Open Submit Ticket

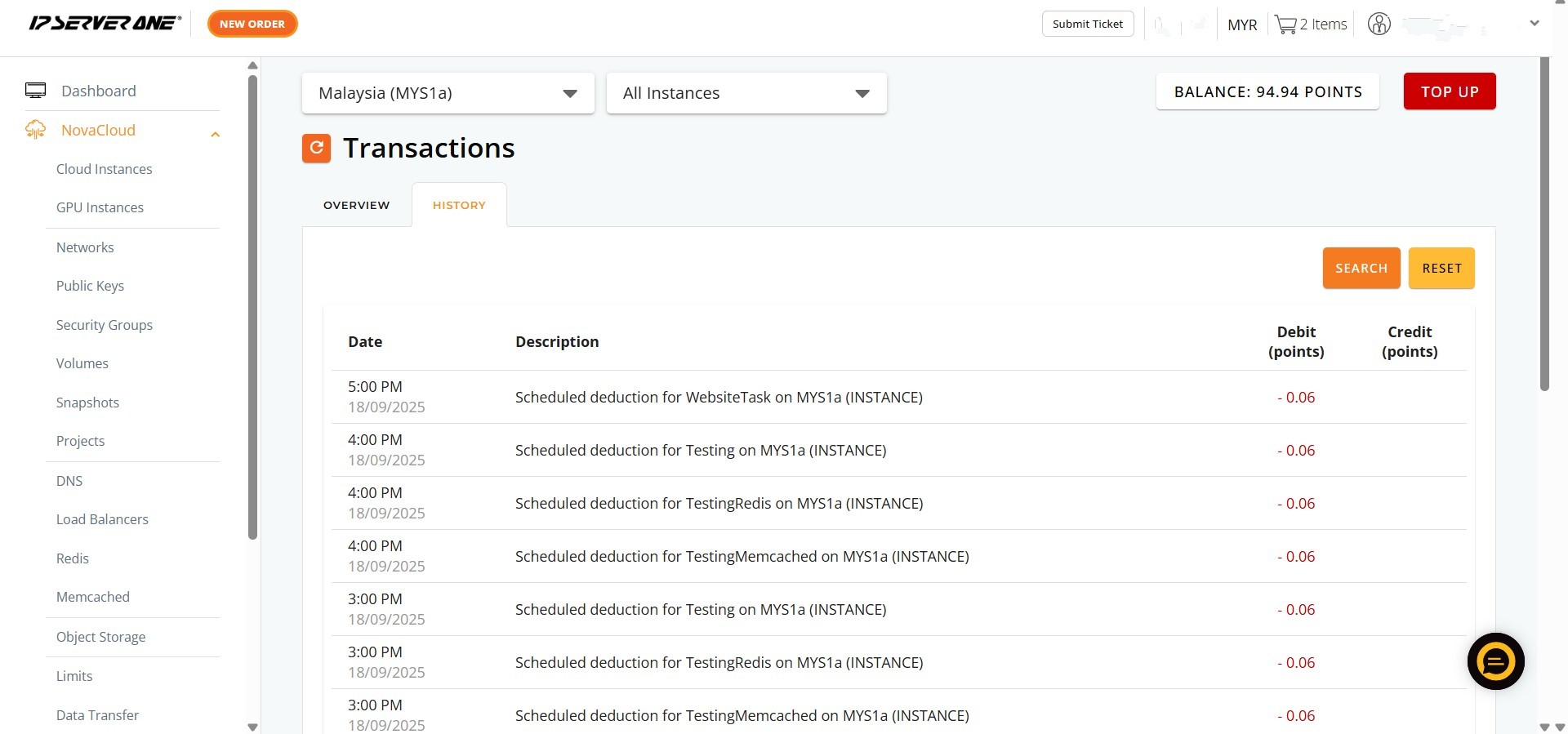(1087, 24)
